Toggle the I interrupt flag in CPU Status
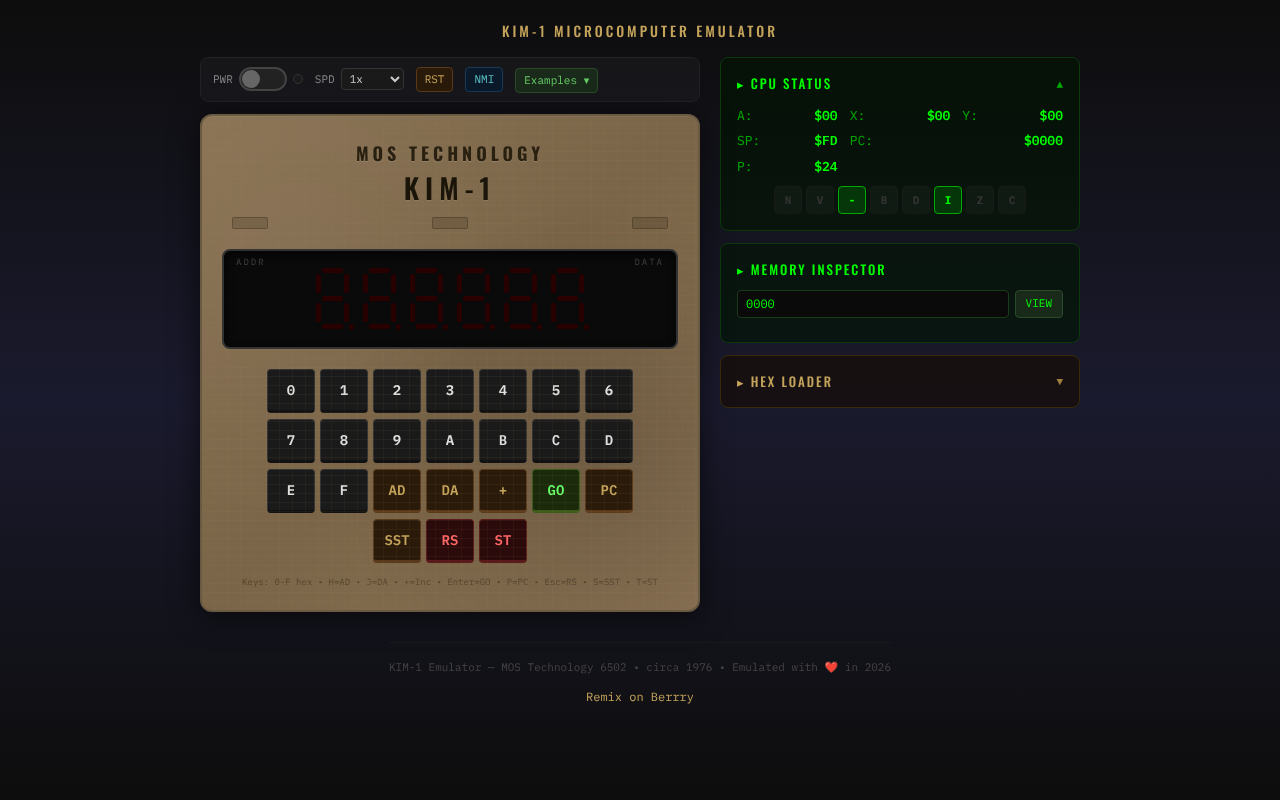 [947, 199]
